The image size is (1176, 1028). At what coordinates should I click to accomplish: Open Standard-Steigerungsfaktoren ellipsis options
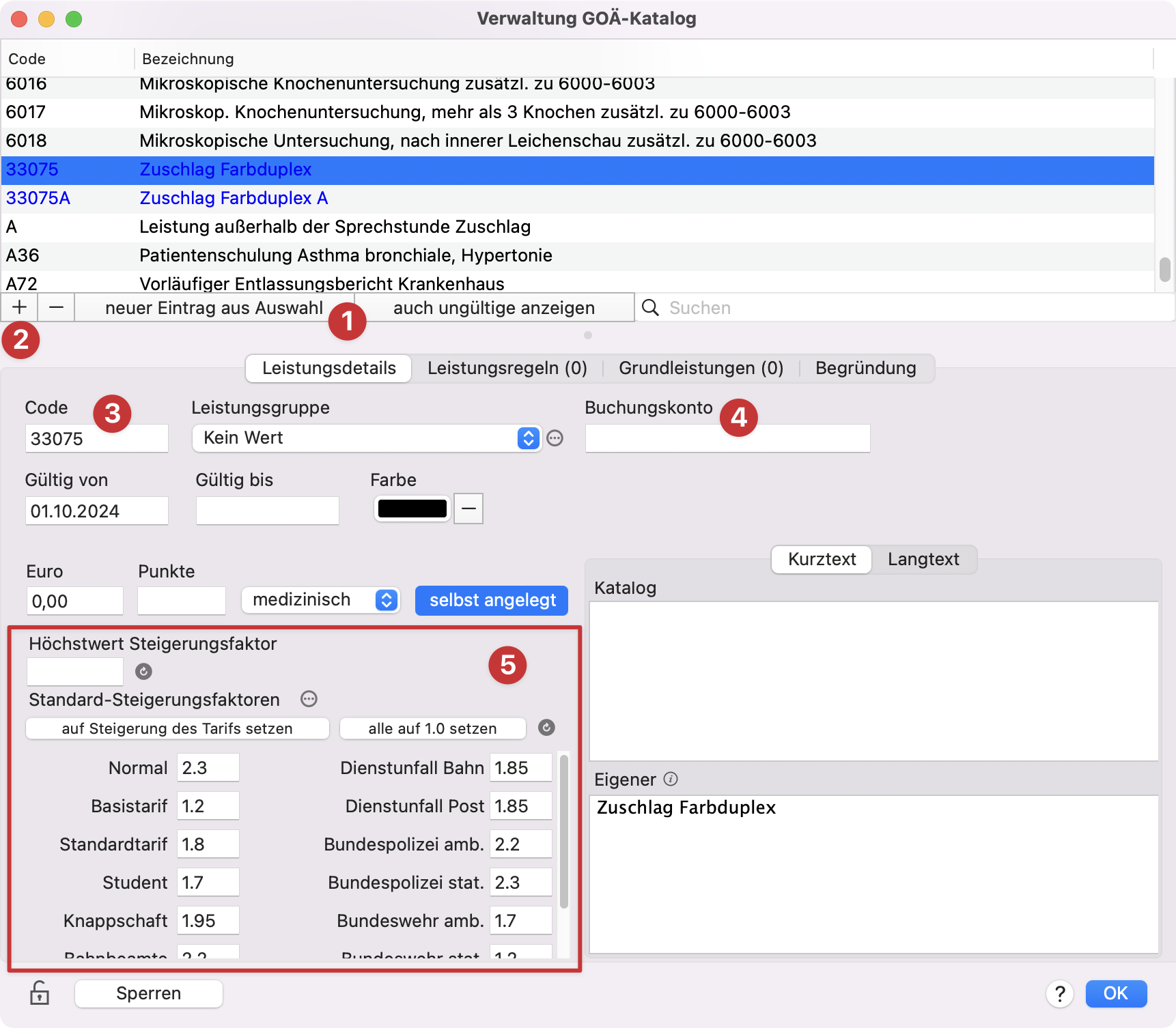(x=309, y=699)
